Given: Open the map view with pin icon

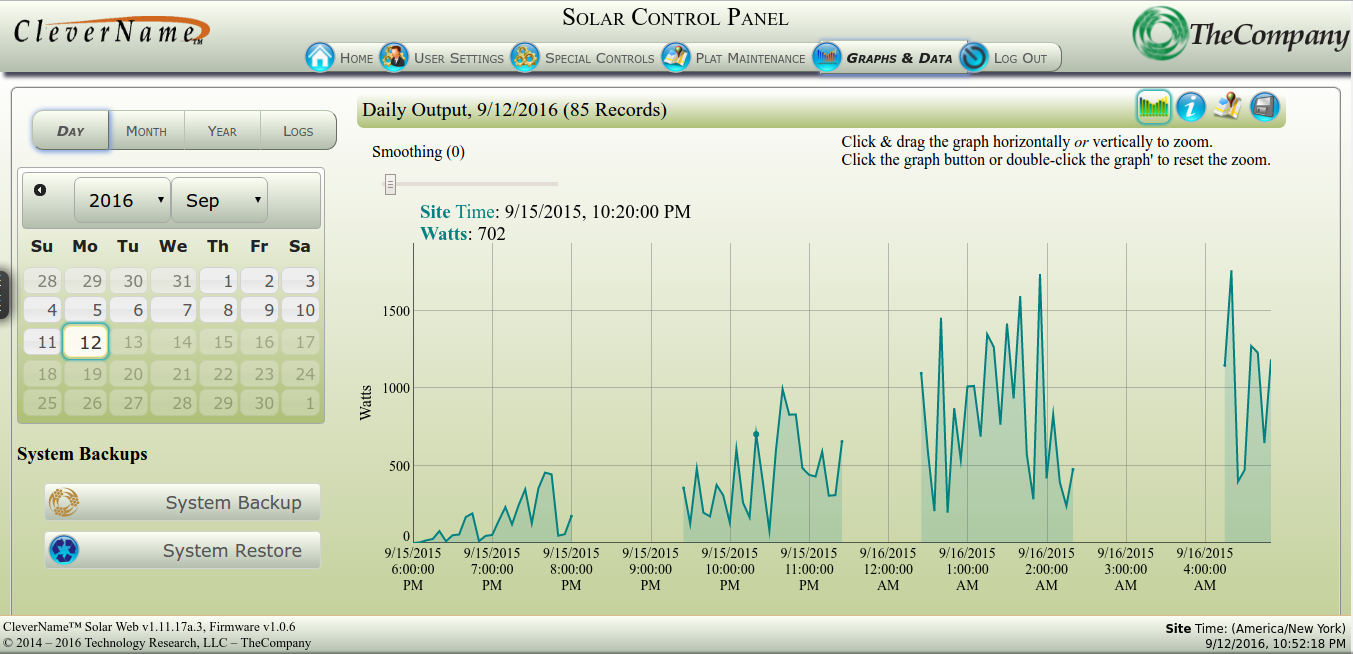Looking at the screenshot, I should coord(1227,106).
